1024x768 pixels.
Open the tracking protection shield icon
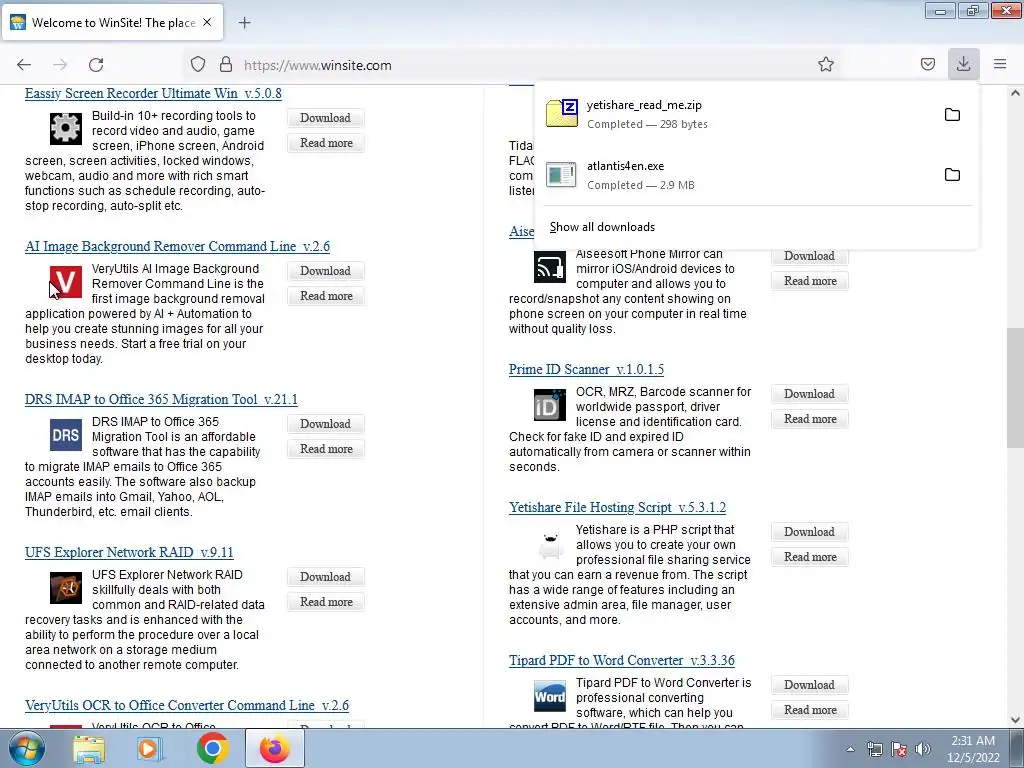click(198, 65)
